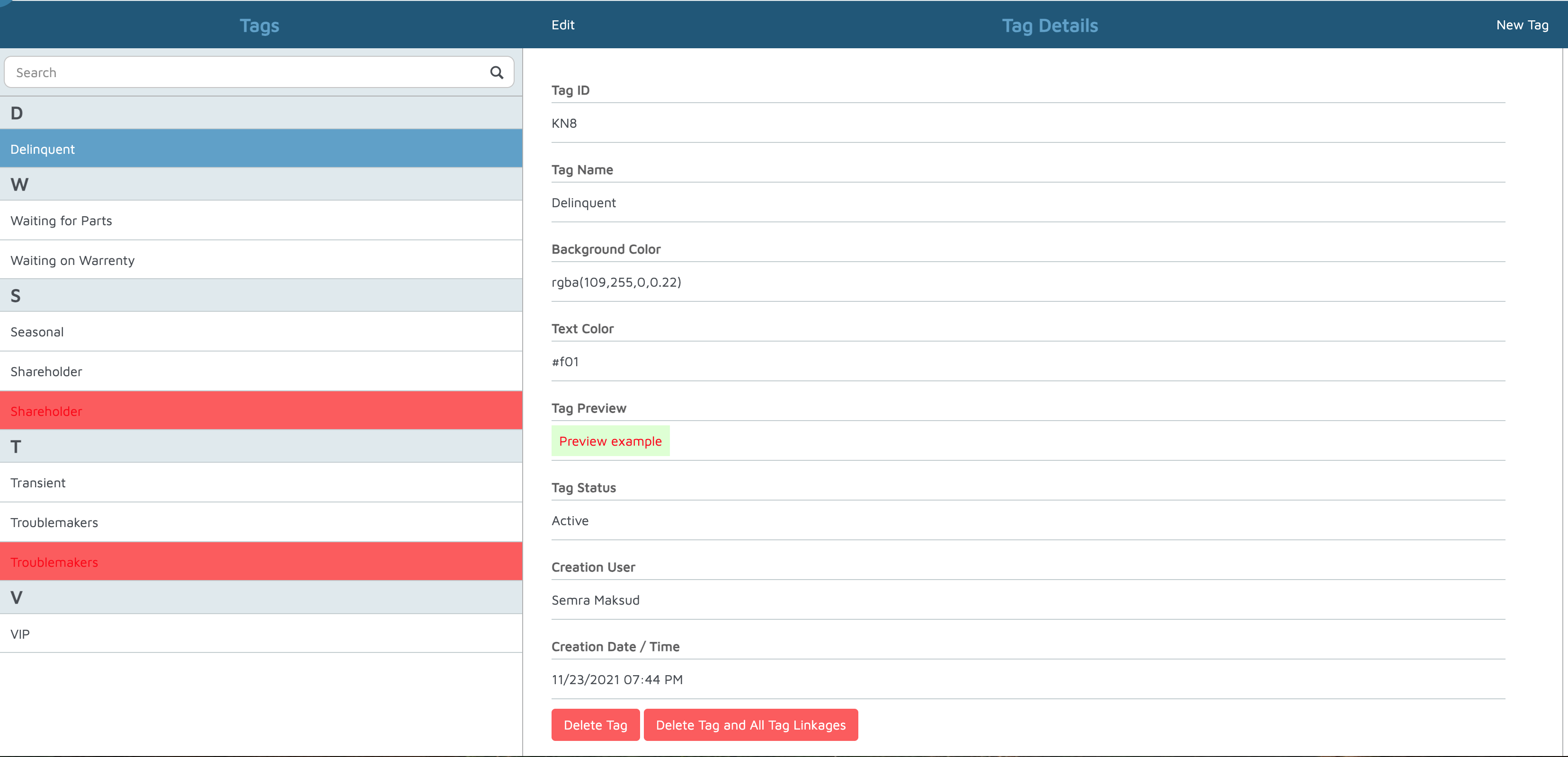The height and width of the screenshot is (757, 1568).
Task: Select white-background Troublemakers tag
Action: [260, 522]
